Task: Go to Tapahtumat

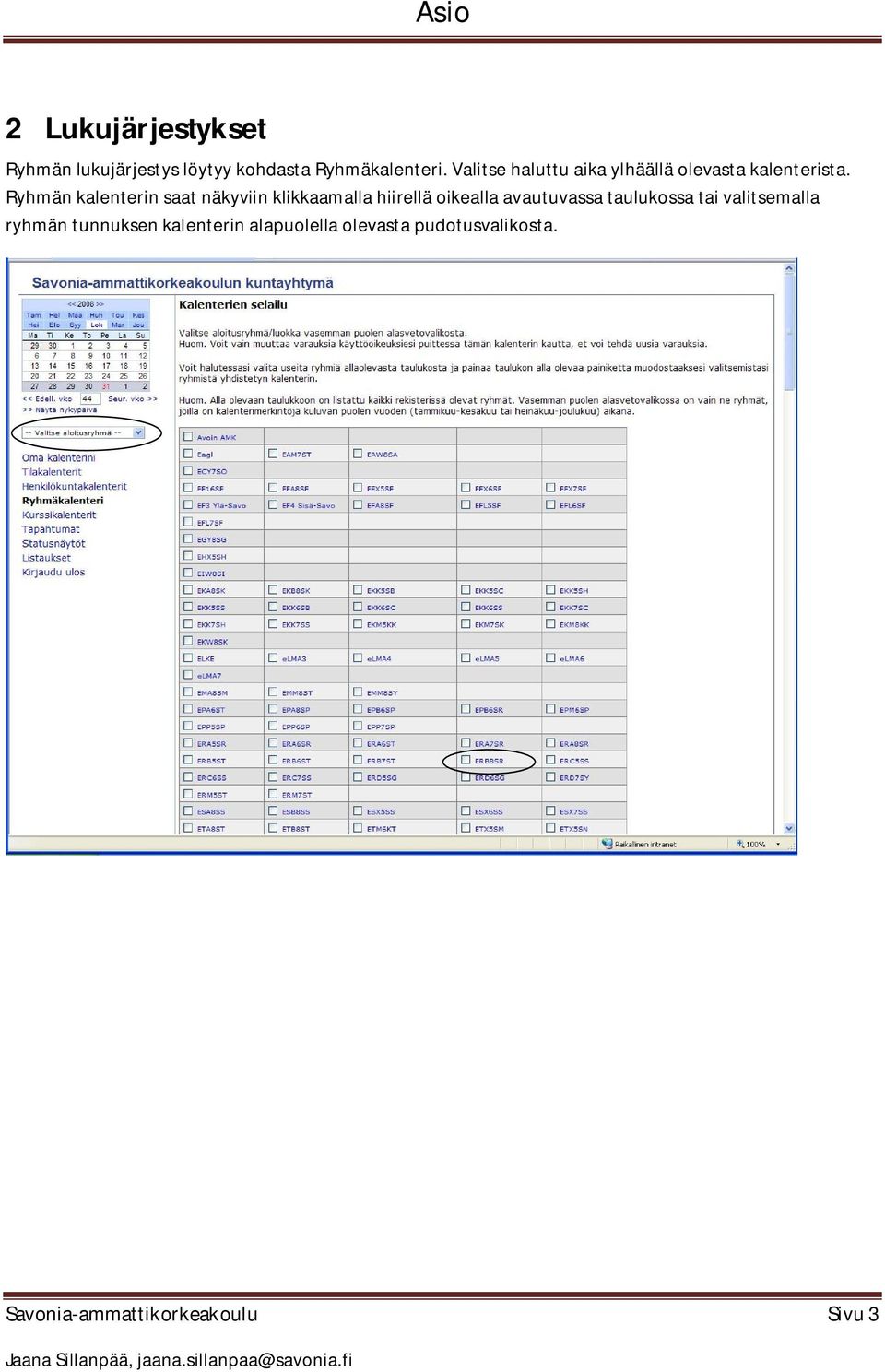Action: coord(51,529)
